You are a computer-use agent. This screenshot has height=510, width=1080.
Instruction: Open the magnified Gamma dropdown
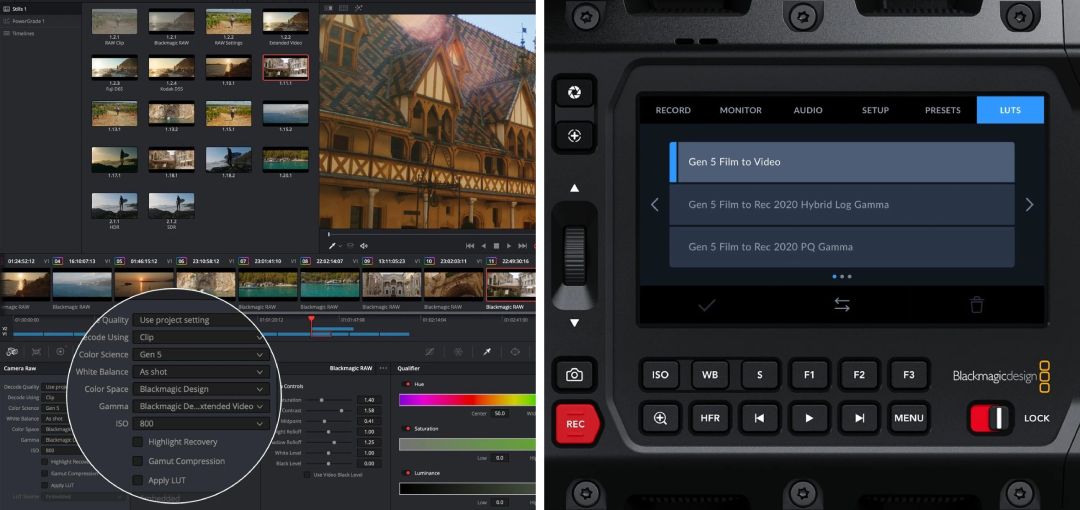tap(200, 407)
